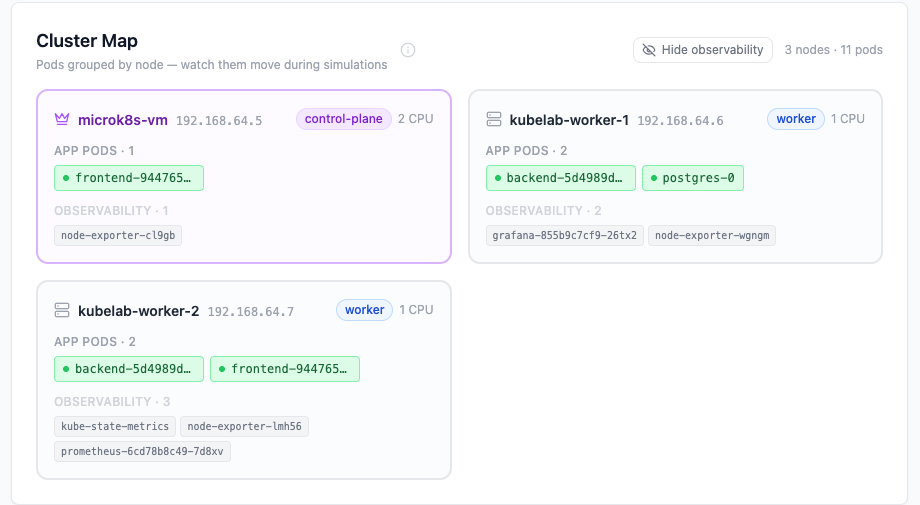Toggle Hide observability button
This screenshot has height=505, width=920.
(703, 50)
